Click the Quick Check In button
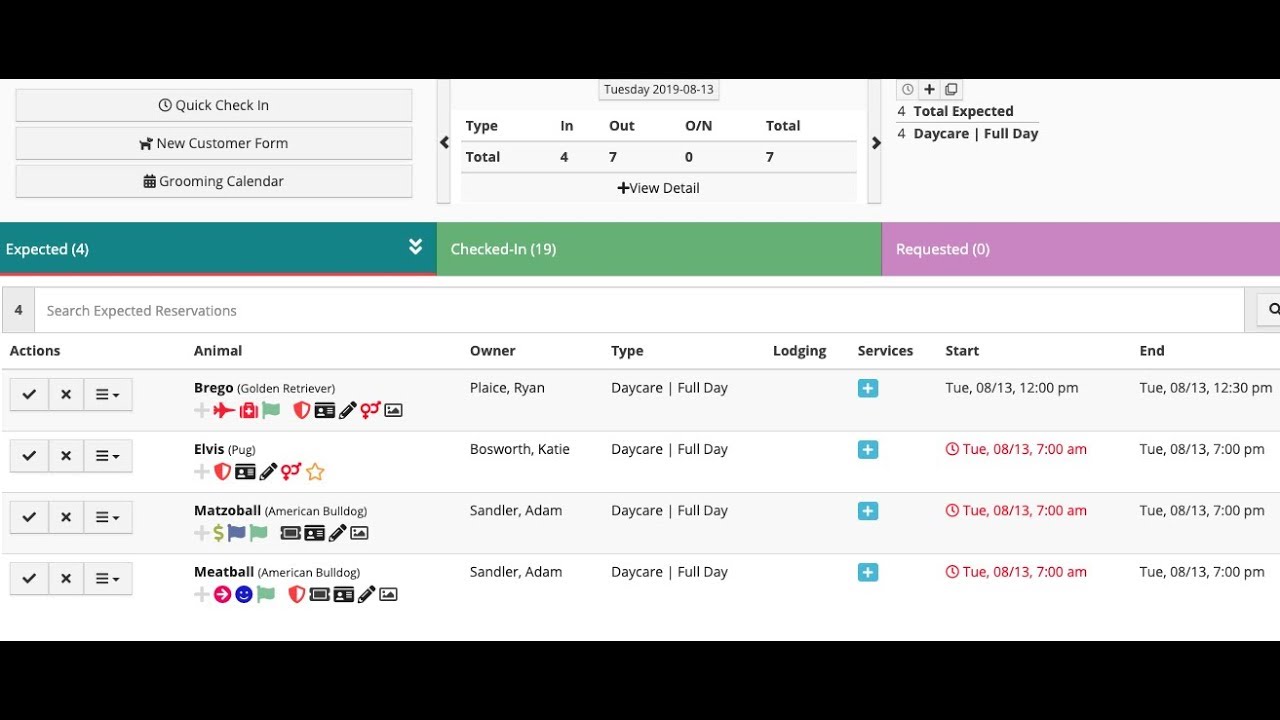 click(x=214, y=105)
